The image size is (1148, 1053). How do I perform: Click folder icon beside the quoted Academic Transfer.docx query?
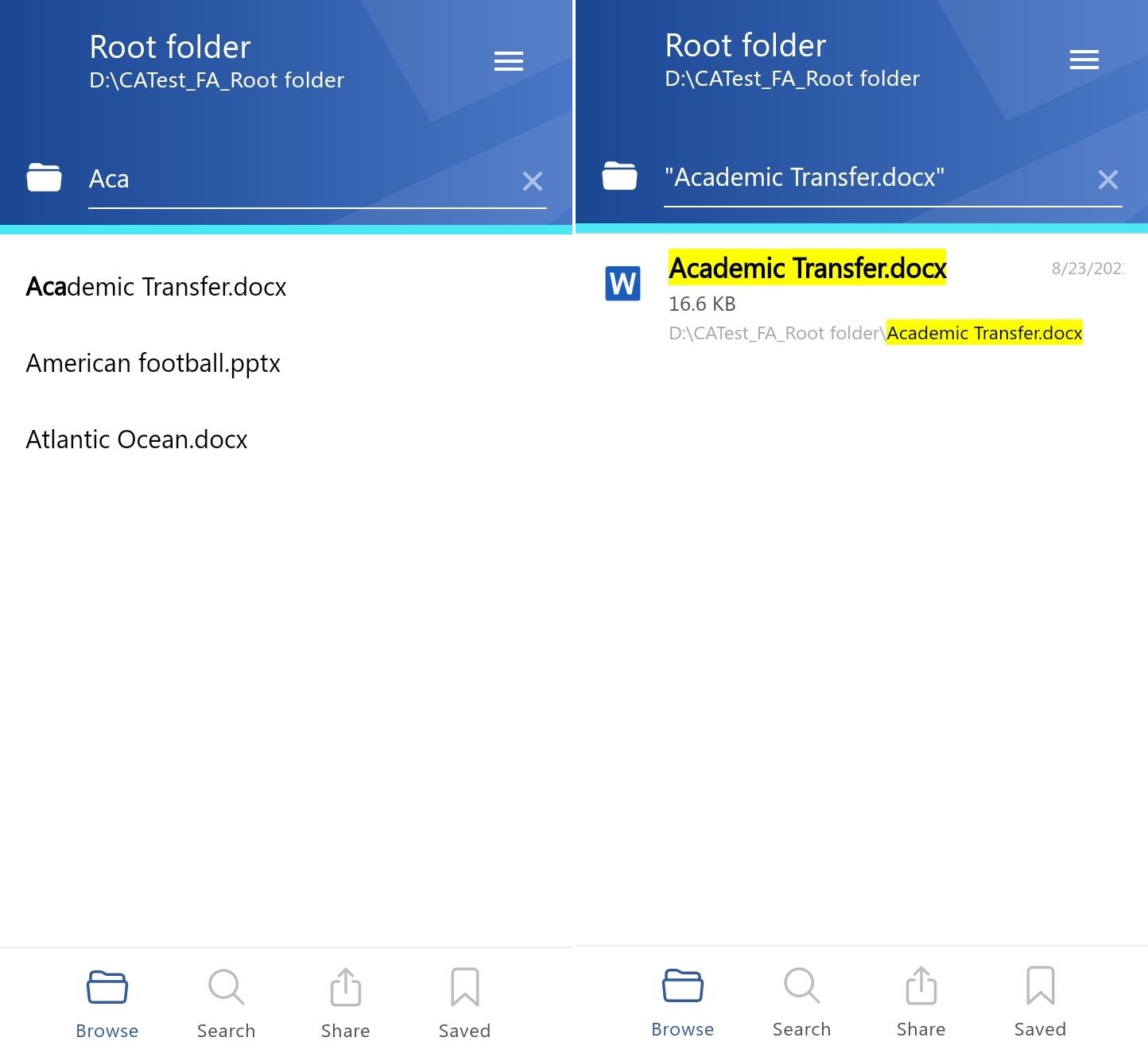619,176
